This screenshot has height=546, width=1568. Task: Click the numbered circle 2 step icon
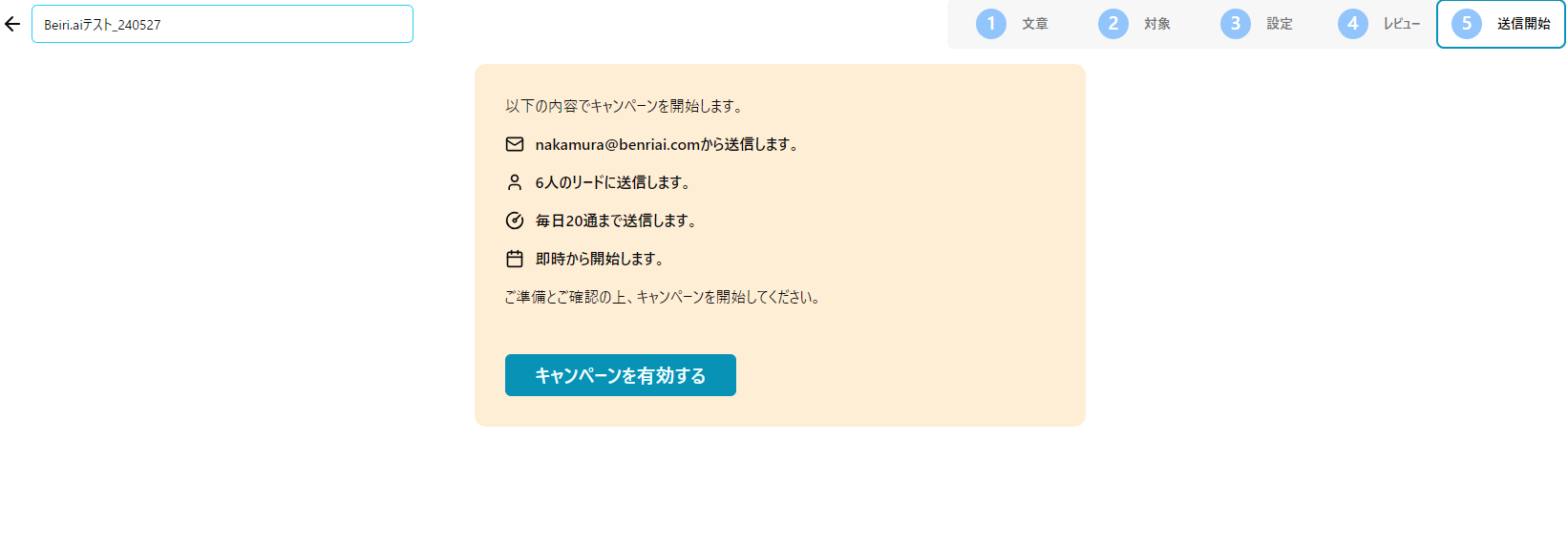[1113, 24]
